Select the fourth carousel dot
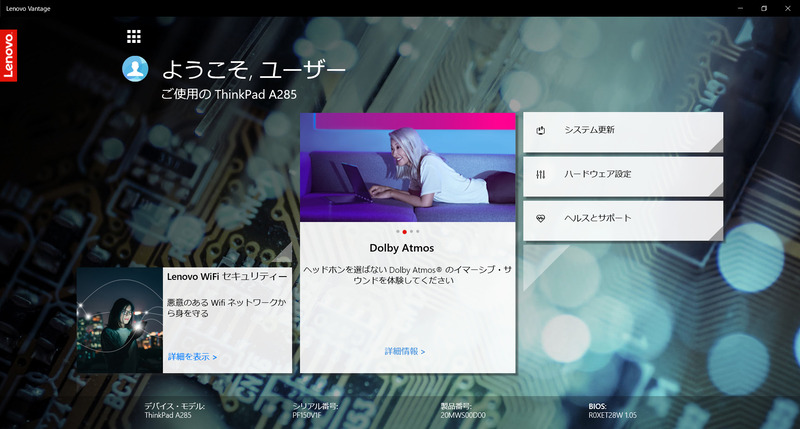Screen dimensions: 800x429 (418, 232)
